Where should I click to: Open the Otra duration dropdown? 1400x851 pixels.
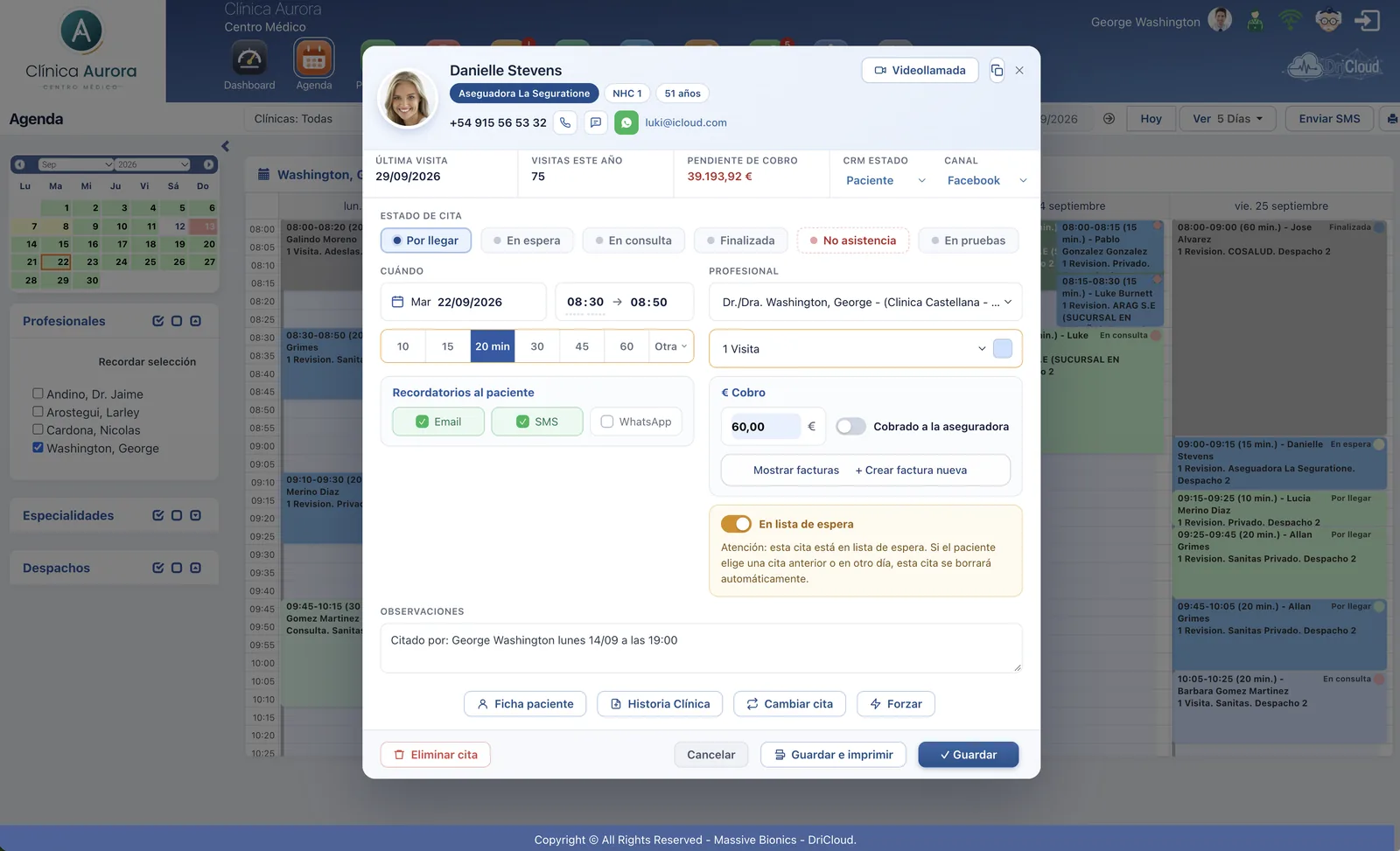(x=670, y=346)
